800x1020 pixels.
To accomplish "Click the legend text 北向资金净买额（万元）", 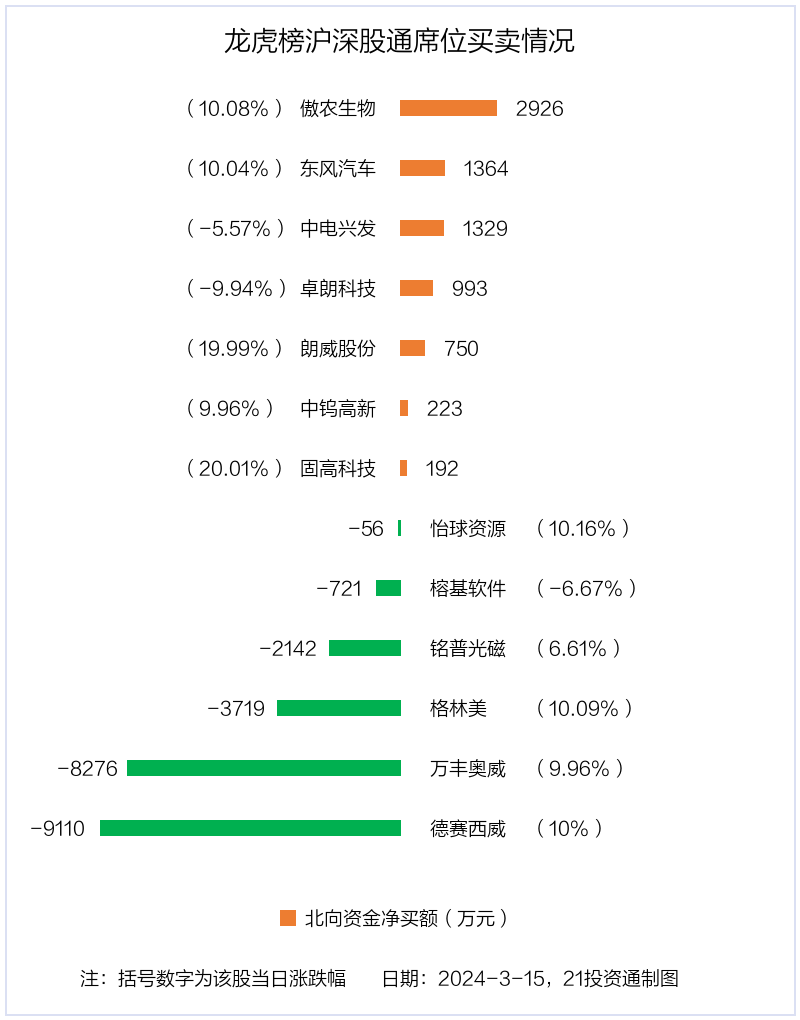I will coord(407,918).
